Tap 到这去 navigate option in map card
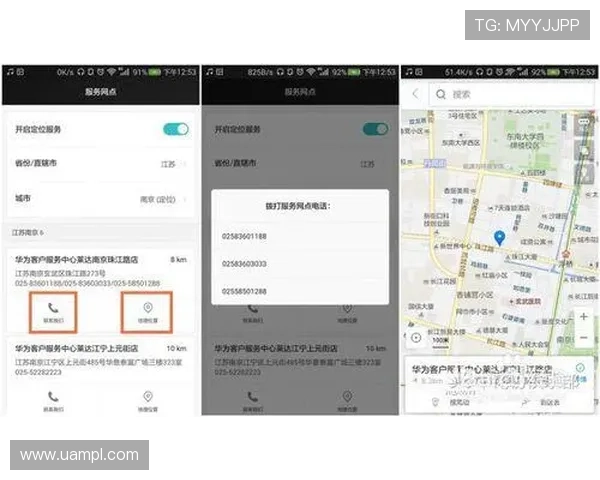The image size is (600, 480). click(542, 402)
